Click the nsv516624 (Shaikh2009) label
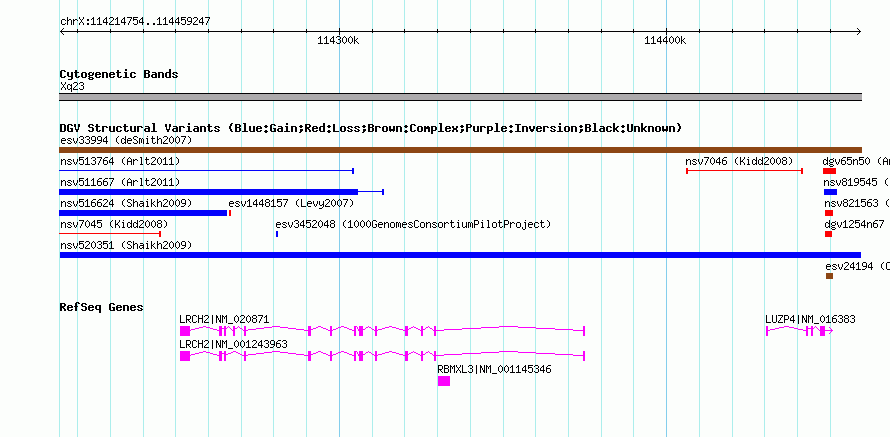 coord(126,203)
